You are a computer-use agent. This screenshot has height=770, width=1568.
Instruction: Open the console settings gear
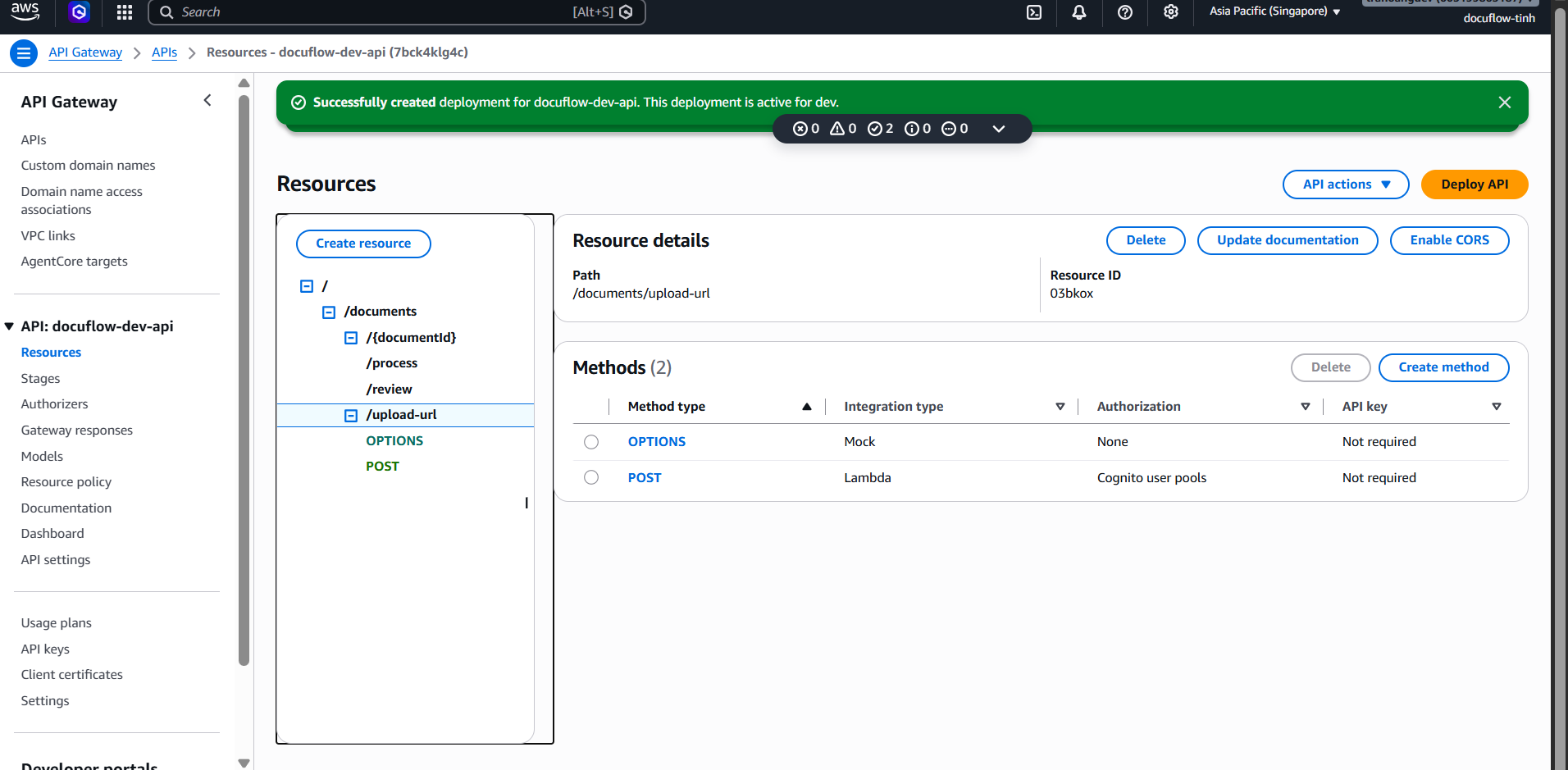[1171, 11]
